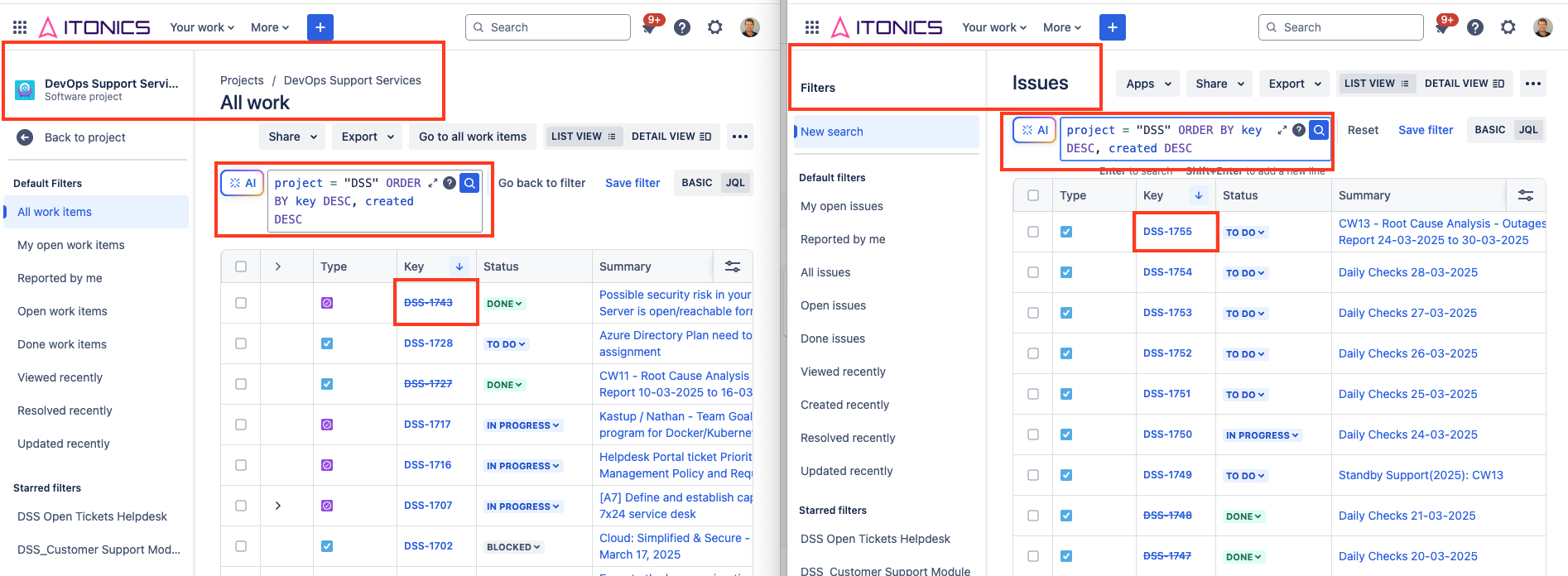This screenshot has height=576, width=1568.
Task: Tick select-all checkbox in left table header
Action: (x=241, y=266)
